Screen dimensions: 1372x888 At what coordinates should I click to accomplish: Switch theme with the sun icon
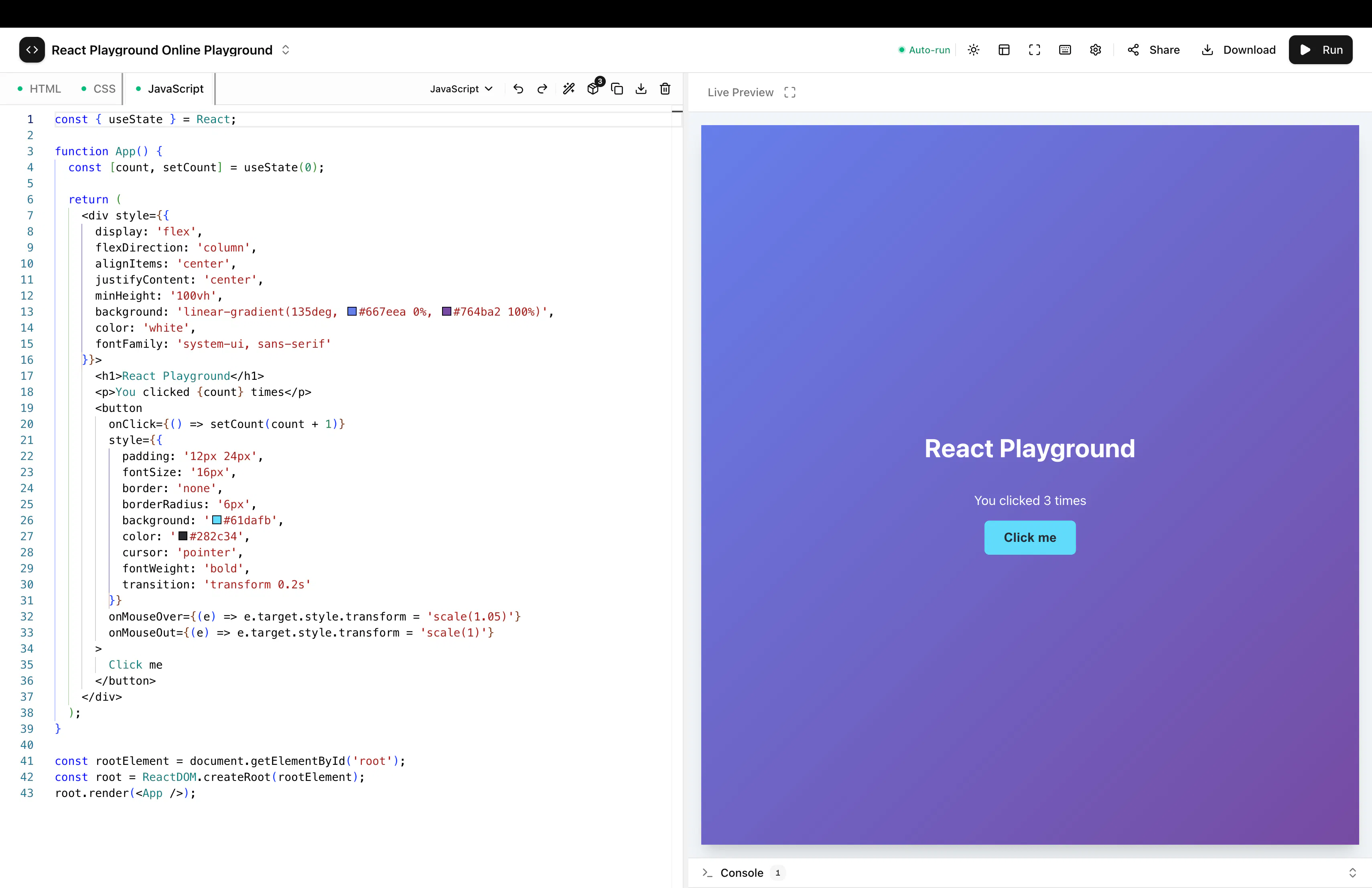(974, 50)
